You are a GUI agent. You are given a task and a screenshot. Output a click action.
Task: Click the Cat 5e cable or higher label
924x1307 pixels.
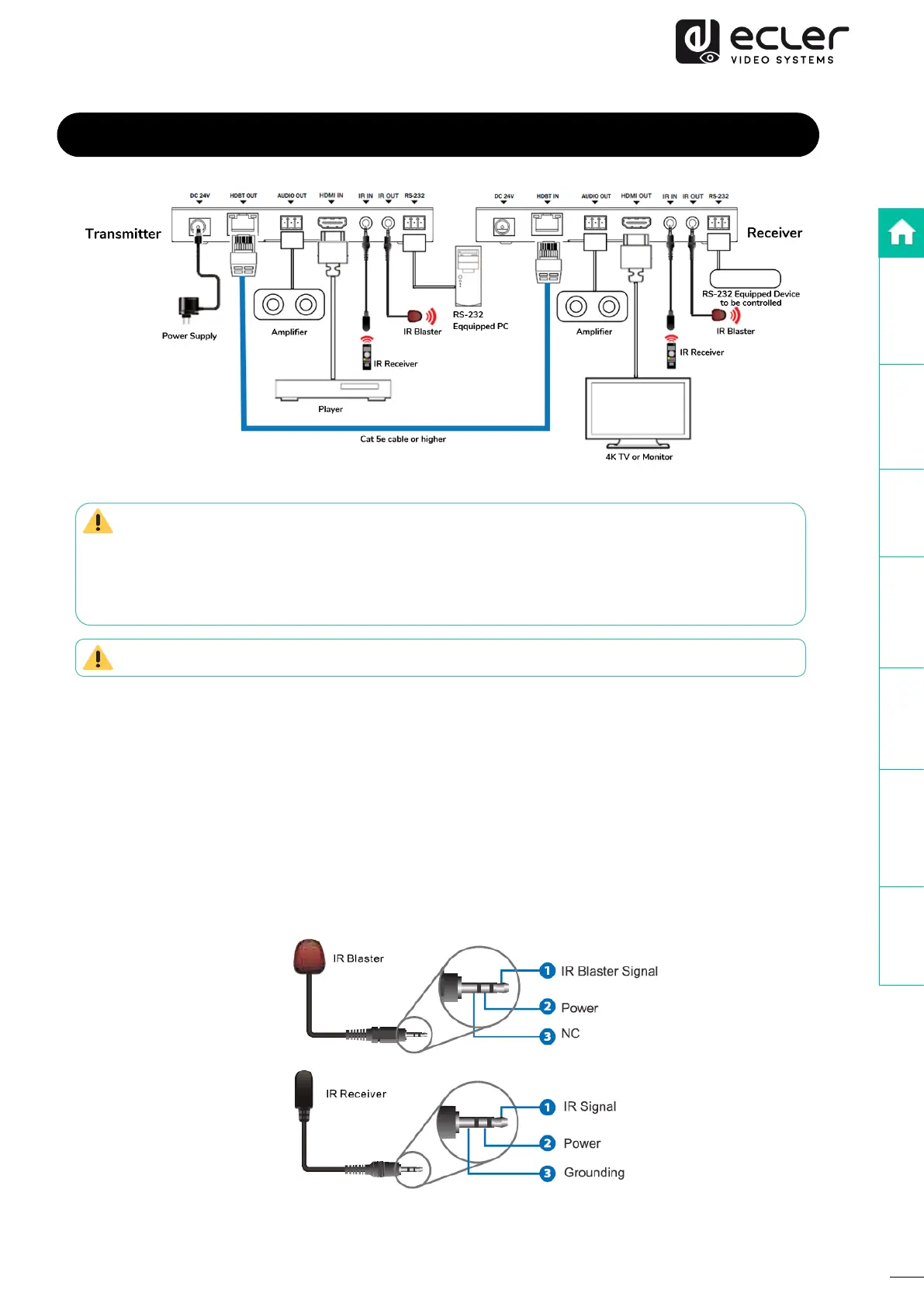tap(403, 439)
